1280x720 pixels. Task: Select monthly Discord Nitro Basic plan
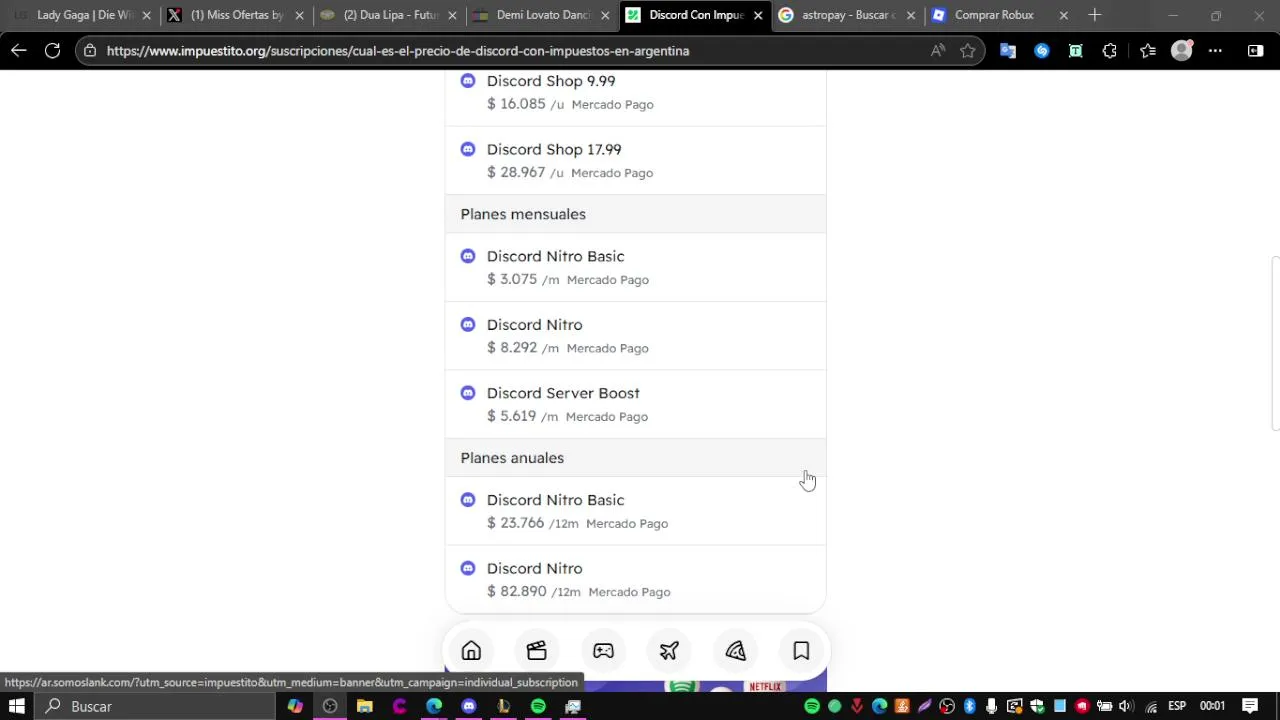click(x=635, y=267)
